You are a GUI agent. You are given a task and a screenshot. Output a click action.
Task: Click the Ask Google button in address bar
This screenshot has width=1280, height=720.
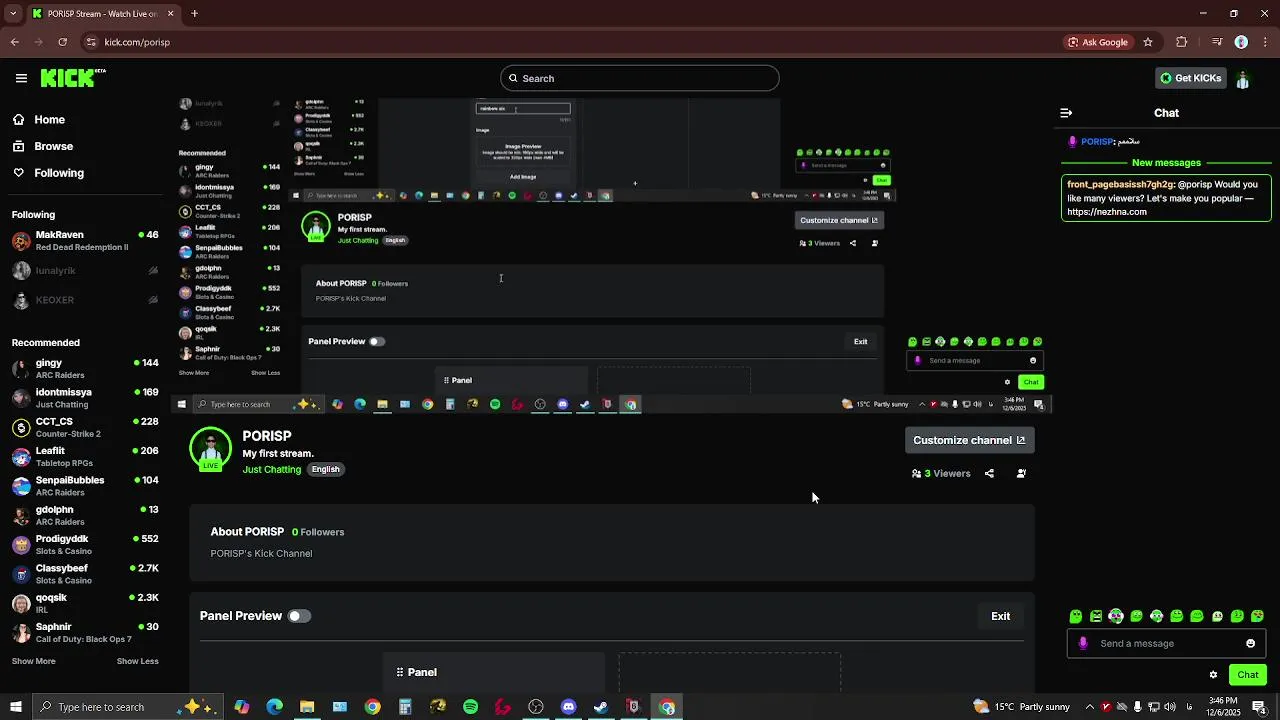pos(1098,42)
